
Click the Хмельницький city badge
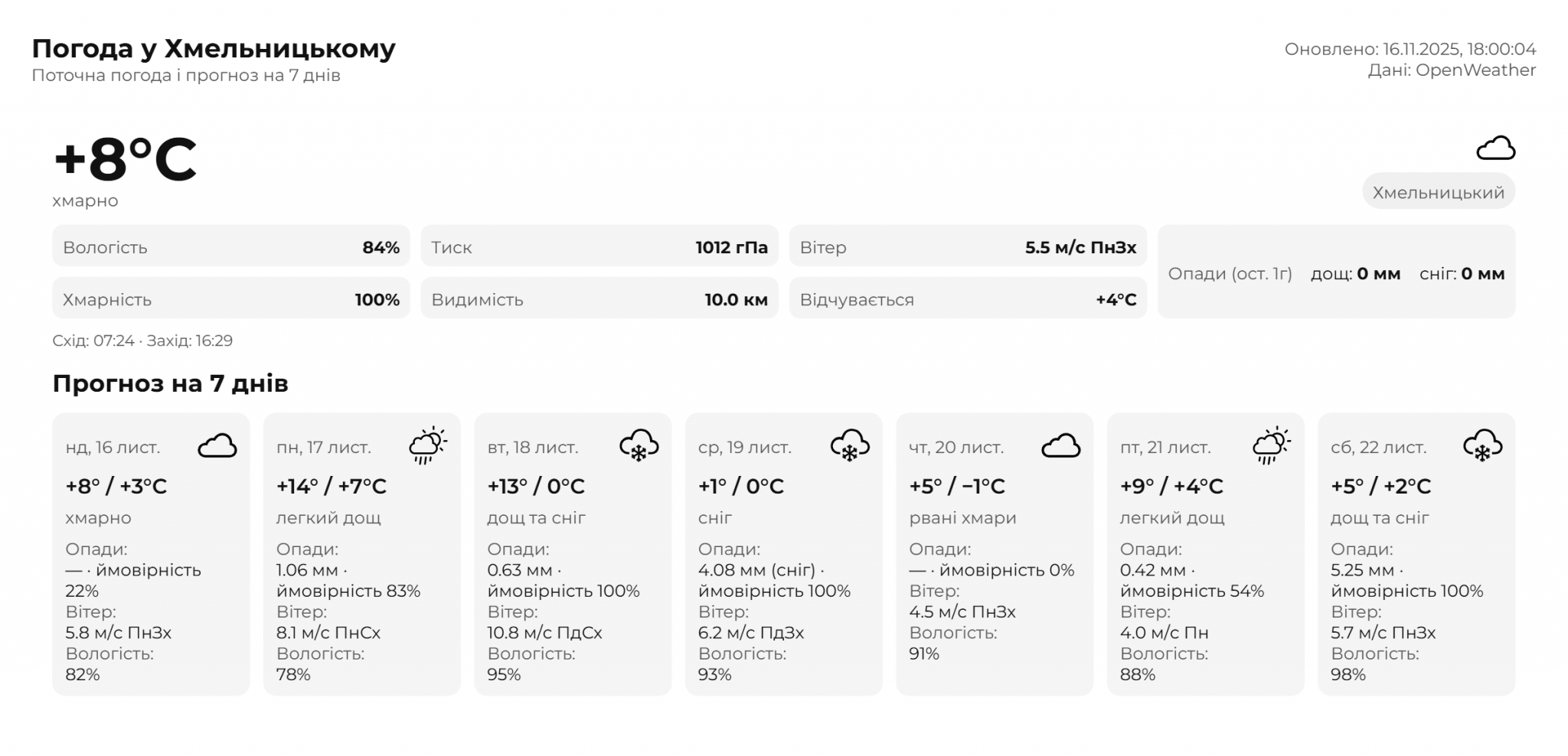pos(1438,192)
